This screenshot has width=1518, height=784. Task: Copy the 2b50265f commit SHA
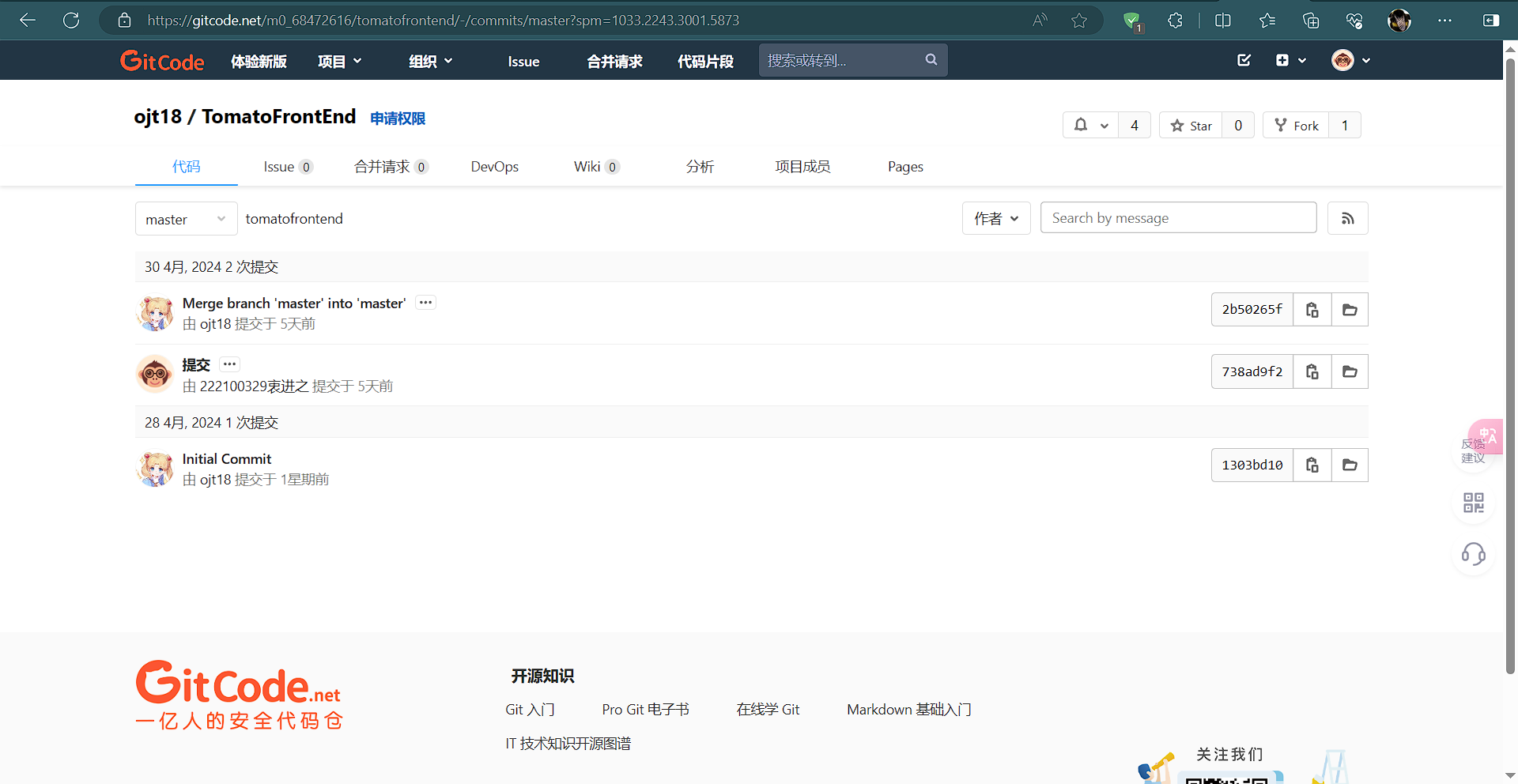tap(1312, 309)
